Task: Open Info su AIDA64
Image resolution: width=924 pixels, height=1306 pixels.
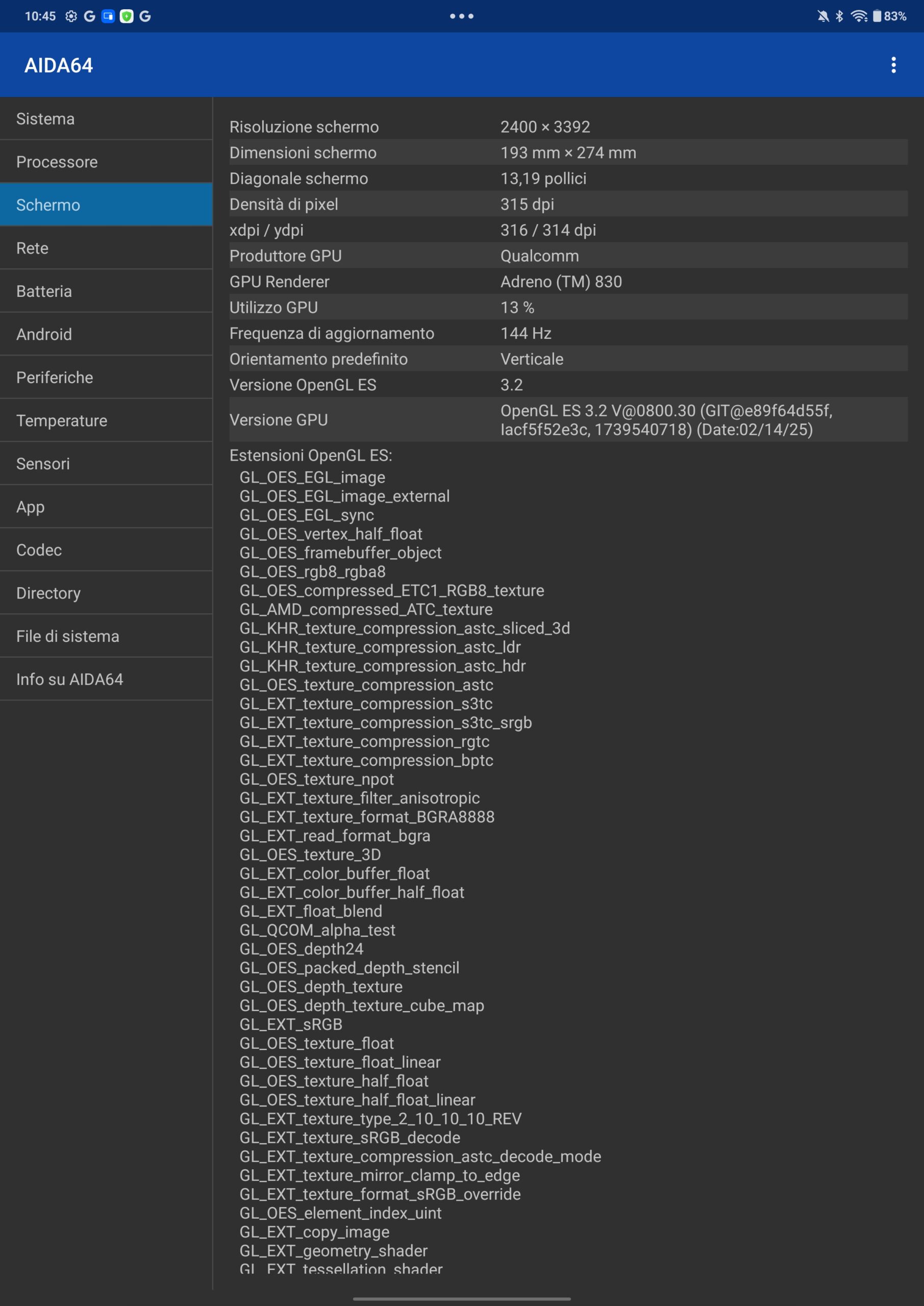Action: 107,679
